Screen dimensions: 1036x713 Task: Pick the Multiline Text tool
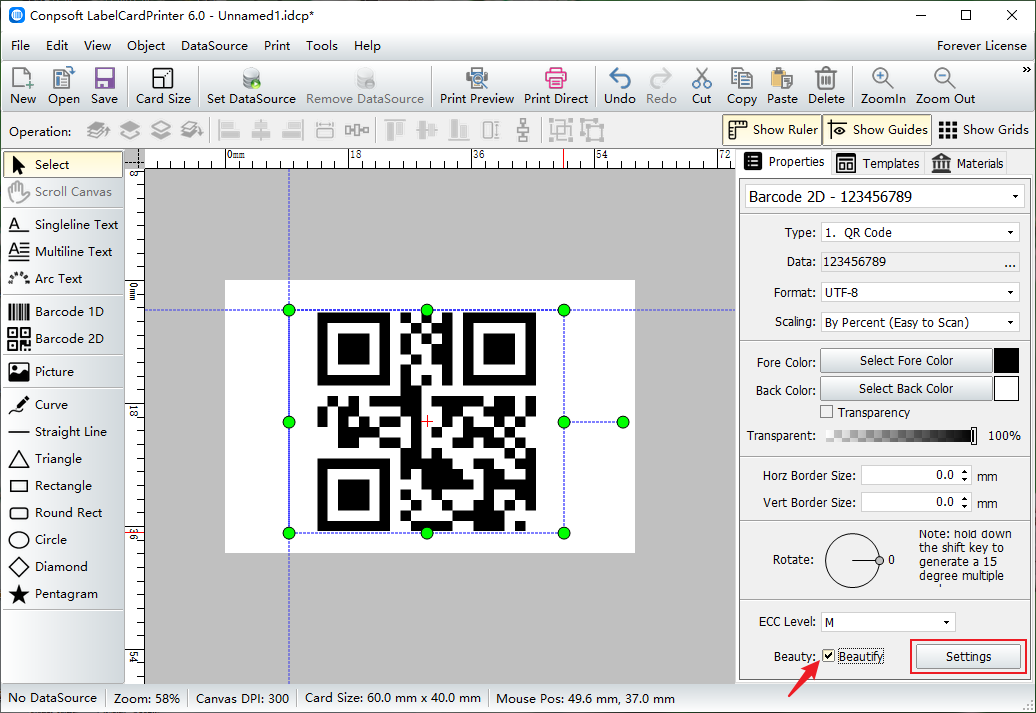point(63,252)
